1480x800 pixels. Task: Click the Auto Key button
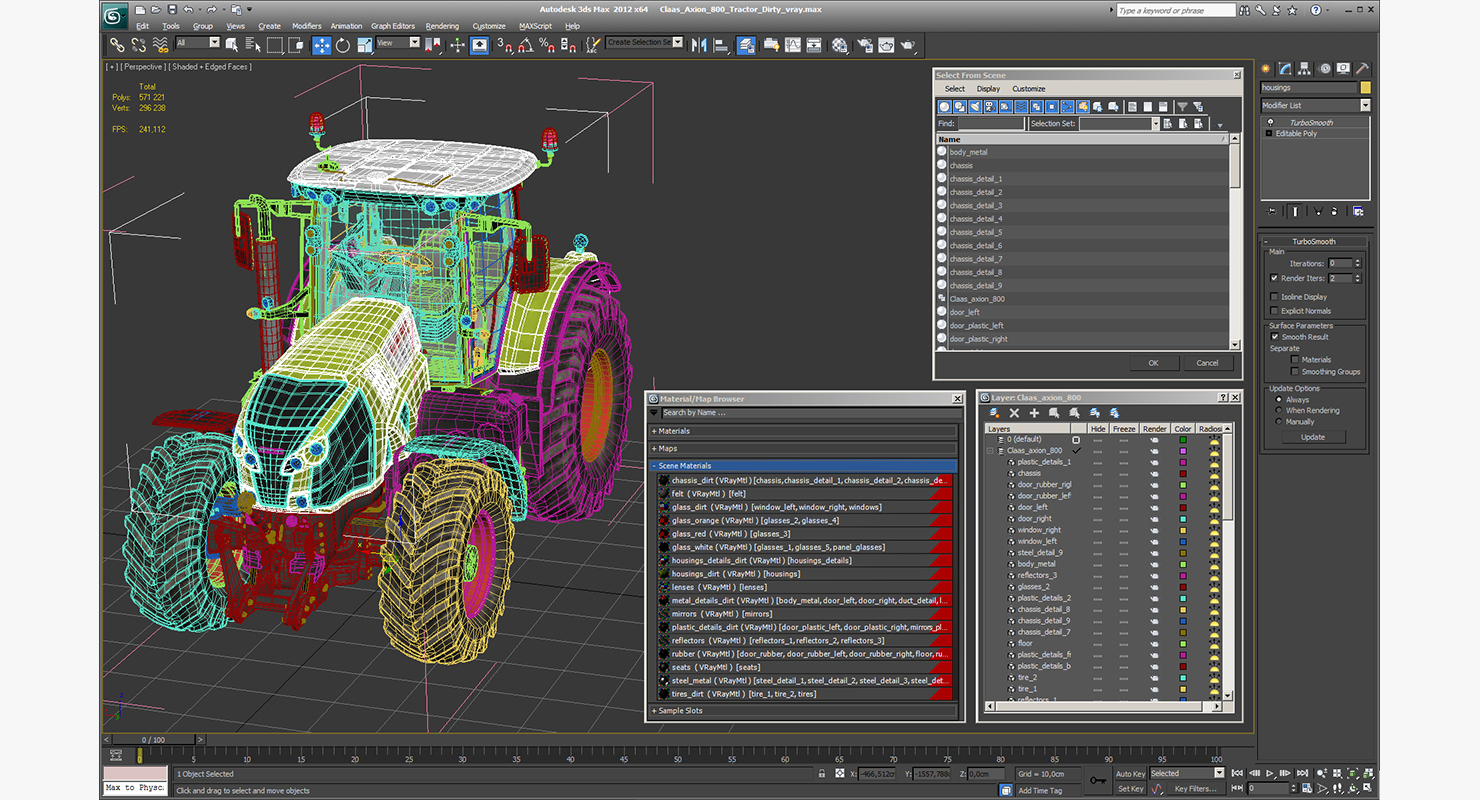(1130, 773)
